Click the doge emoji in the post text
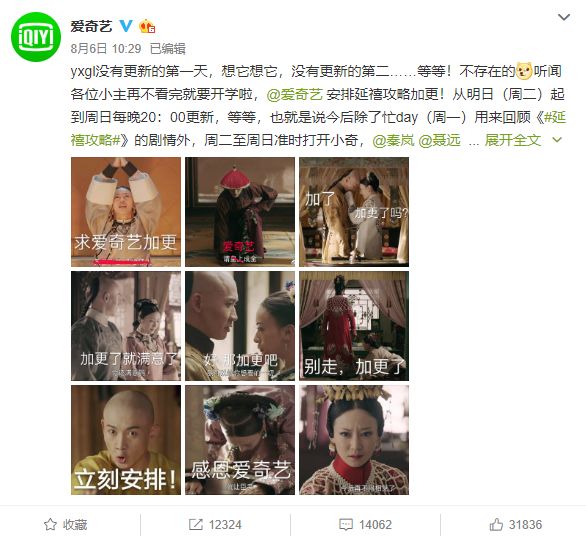 point(524,71)
